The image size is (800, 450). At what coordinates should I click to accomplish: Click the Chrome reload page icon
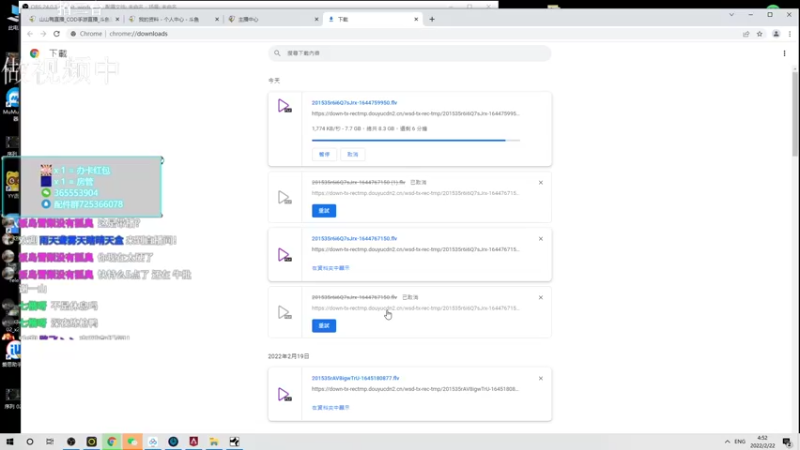point(57,34)
